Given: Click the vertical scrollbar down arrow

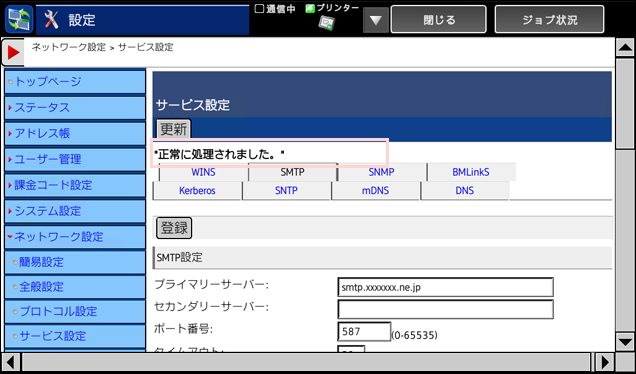Looking at the screenshot, I should pos(625,342).
